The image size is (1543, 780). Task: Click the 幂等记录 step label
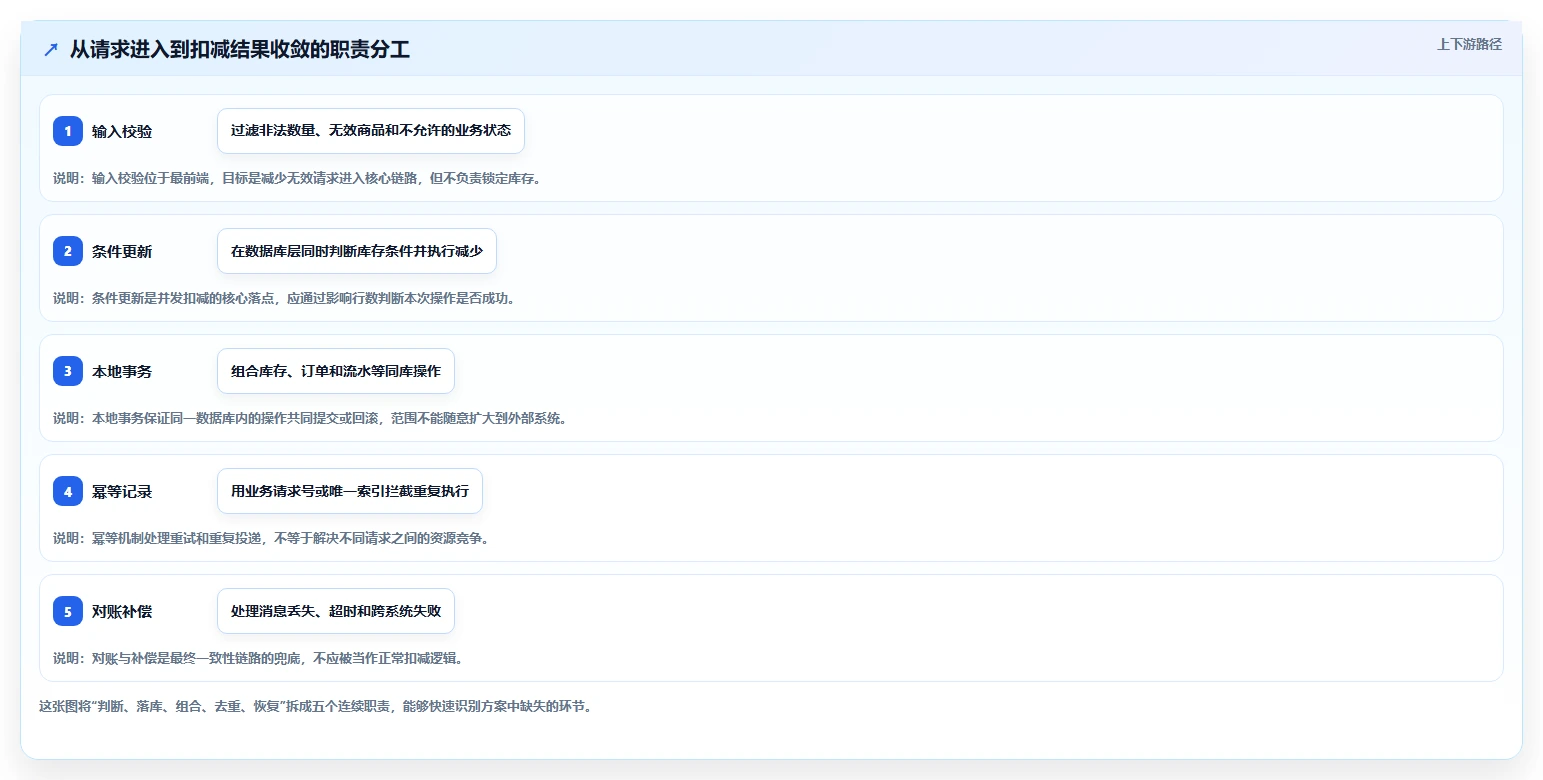[x=122, y=491]
